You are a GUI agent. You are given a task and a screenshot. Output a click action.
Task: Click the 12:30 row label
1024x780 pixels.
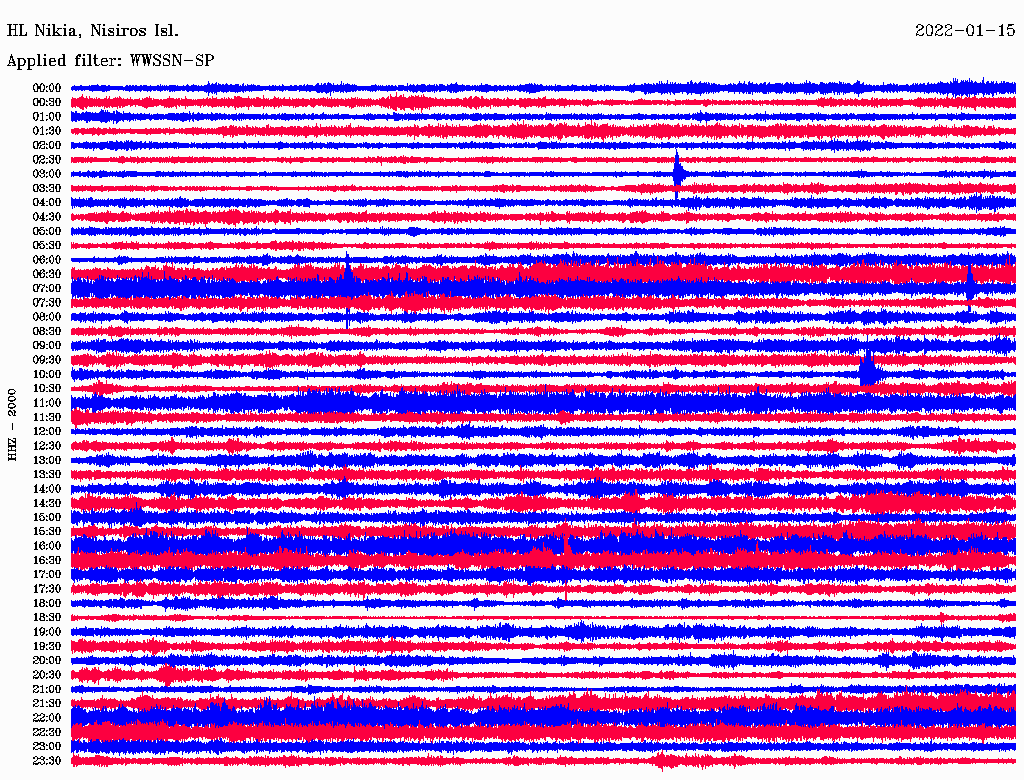[47, 446]
